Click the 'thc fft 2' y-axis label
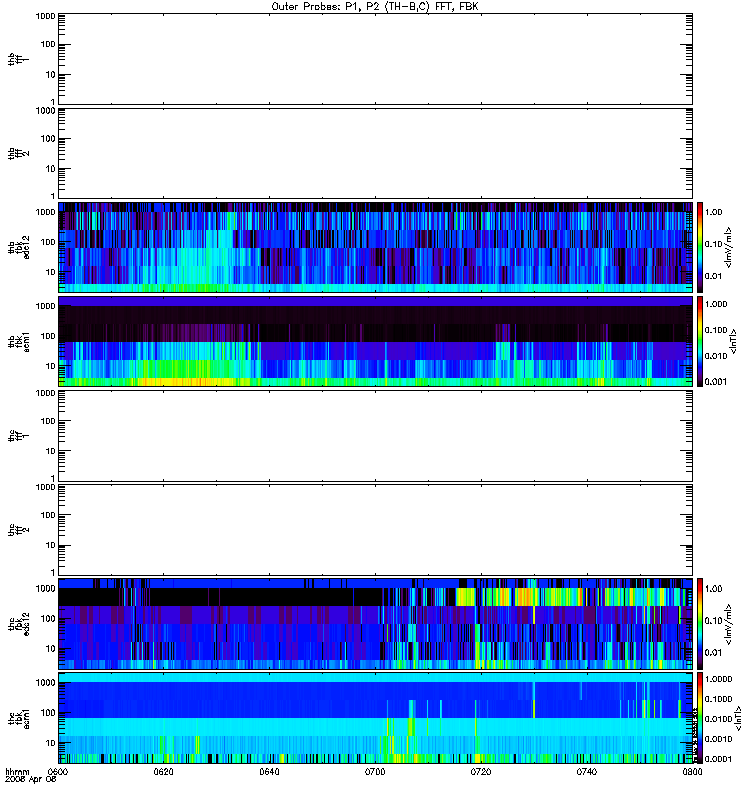 pos(18,530)
